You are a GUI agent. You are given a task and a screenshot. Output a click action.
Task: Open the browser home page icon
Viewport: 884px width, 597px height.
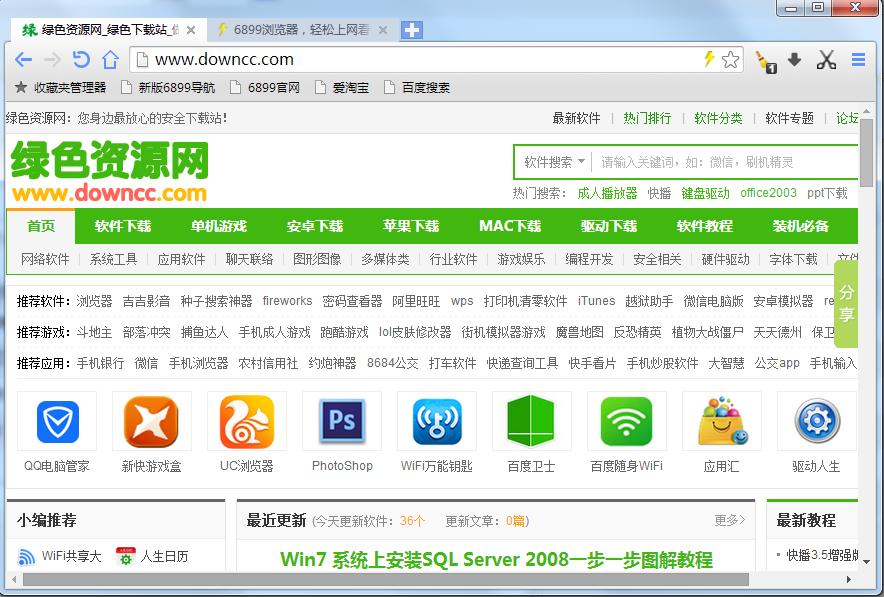pyautogui.click(x=110, y=59)
